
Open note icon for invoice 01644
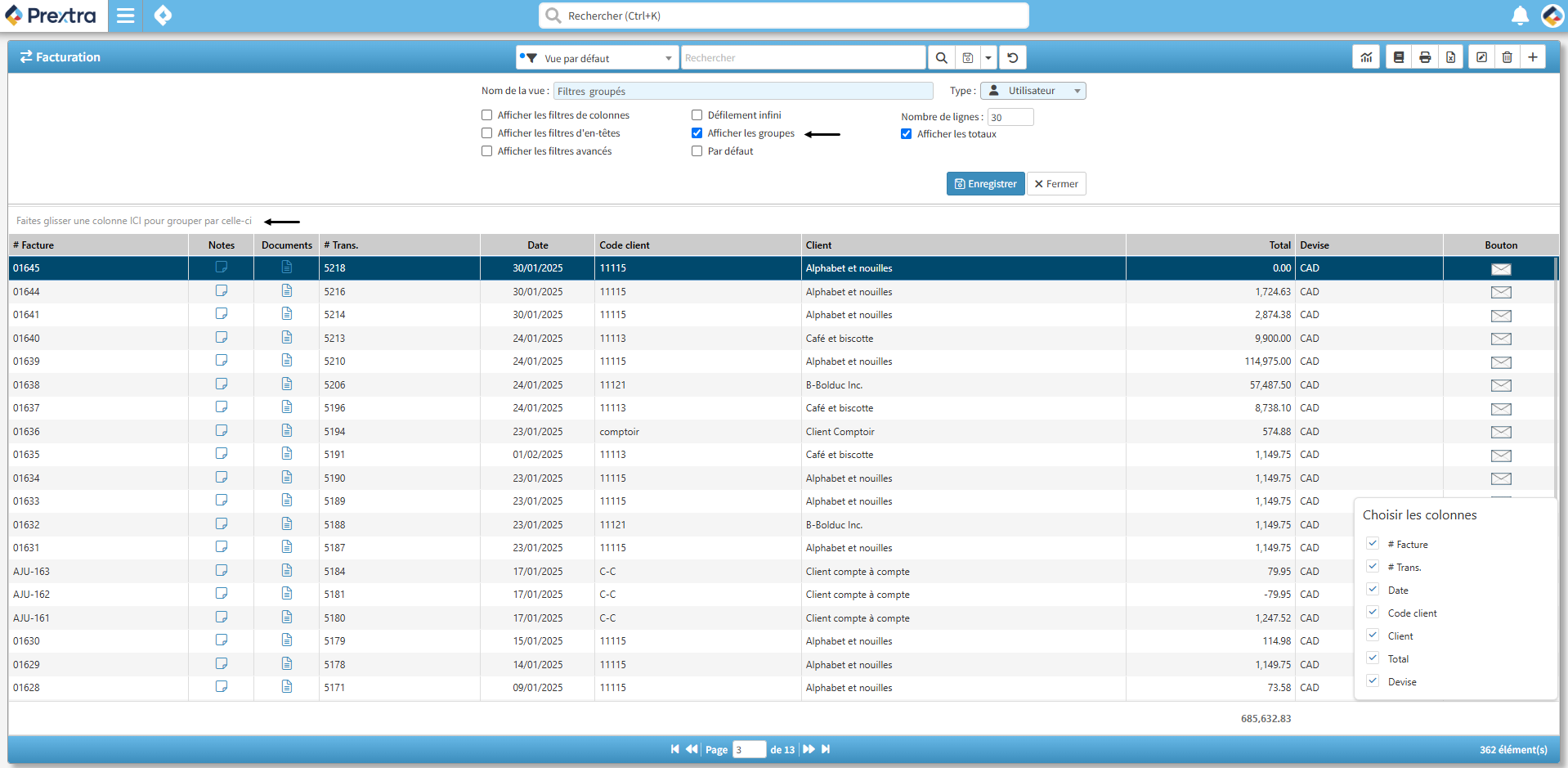pyautogui.click(x=222, y=291)
